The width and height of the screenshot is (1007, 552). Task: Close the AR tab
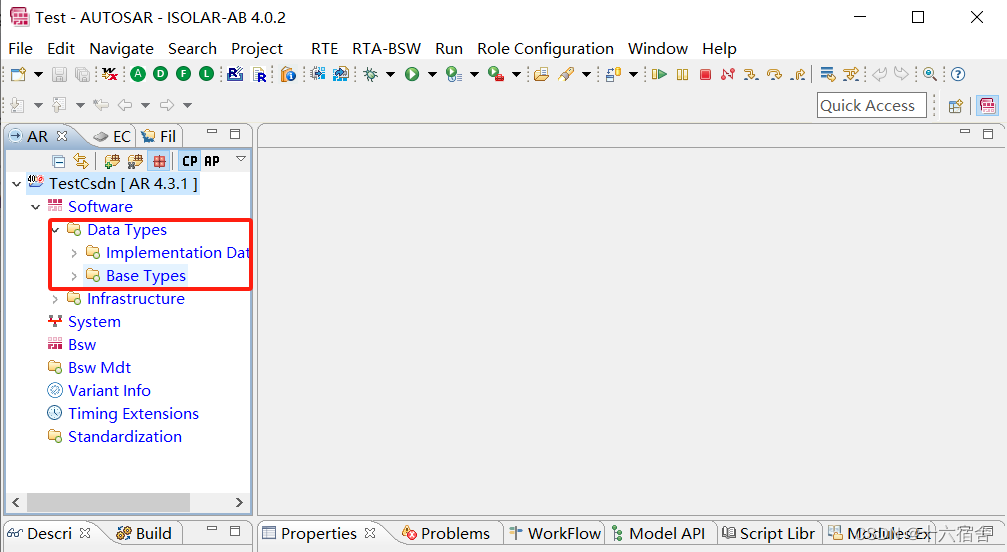[x=62, y=136]
